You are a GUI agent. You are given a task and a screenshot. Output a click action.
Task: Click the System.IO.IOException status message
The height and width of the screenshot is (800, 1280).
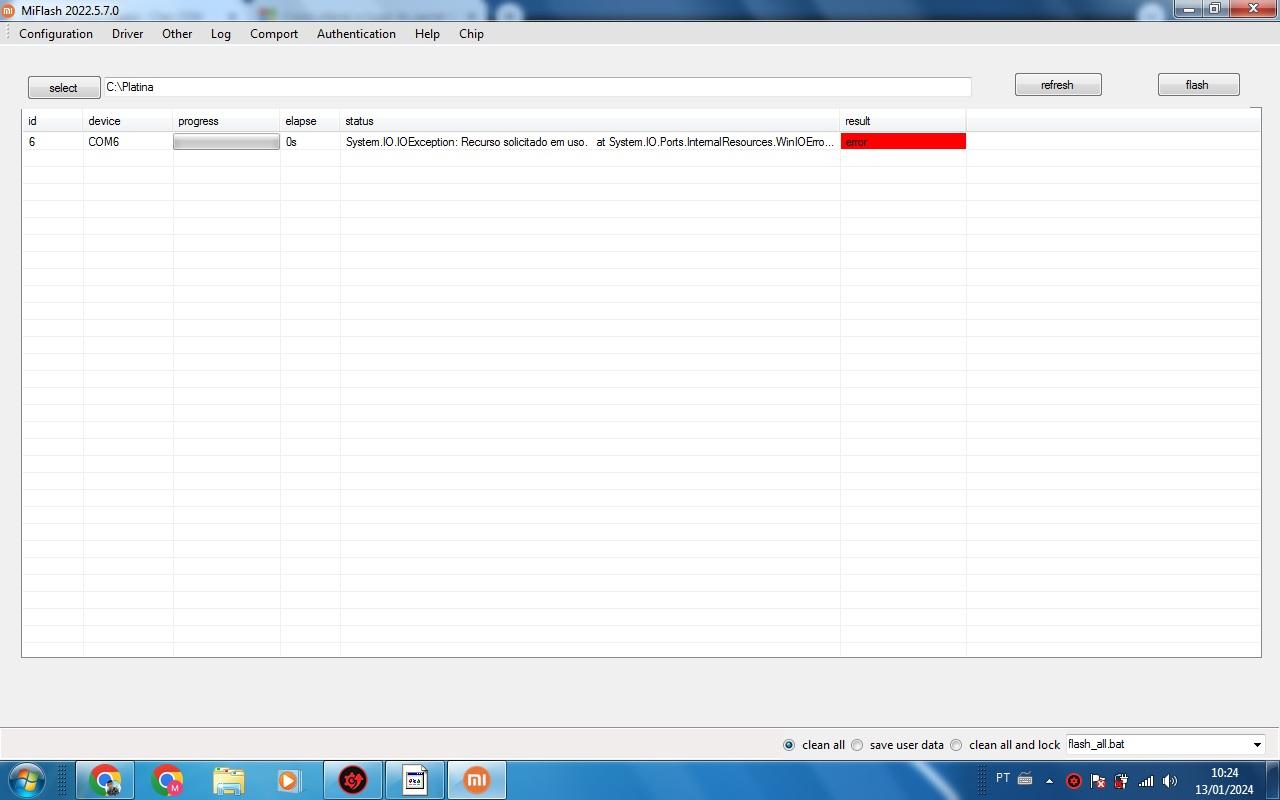(x=590, y=142)
